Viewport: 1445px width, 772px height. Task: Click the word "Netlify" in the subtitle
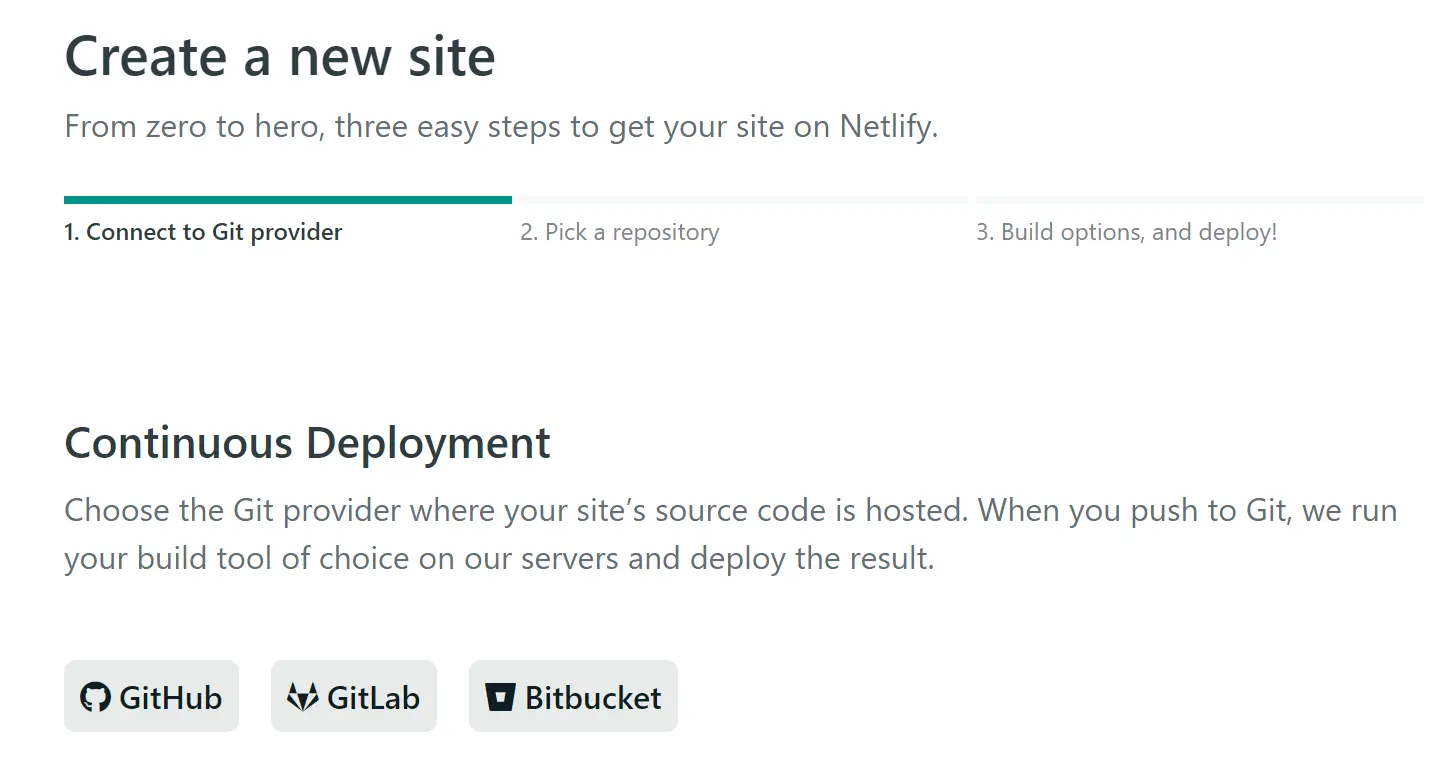click(888, 127)
